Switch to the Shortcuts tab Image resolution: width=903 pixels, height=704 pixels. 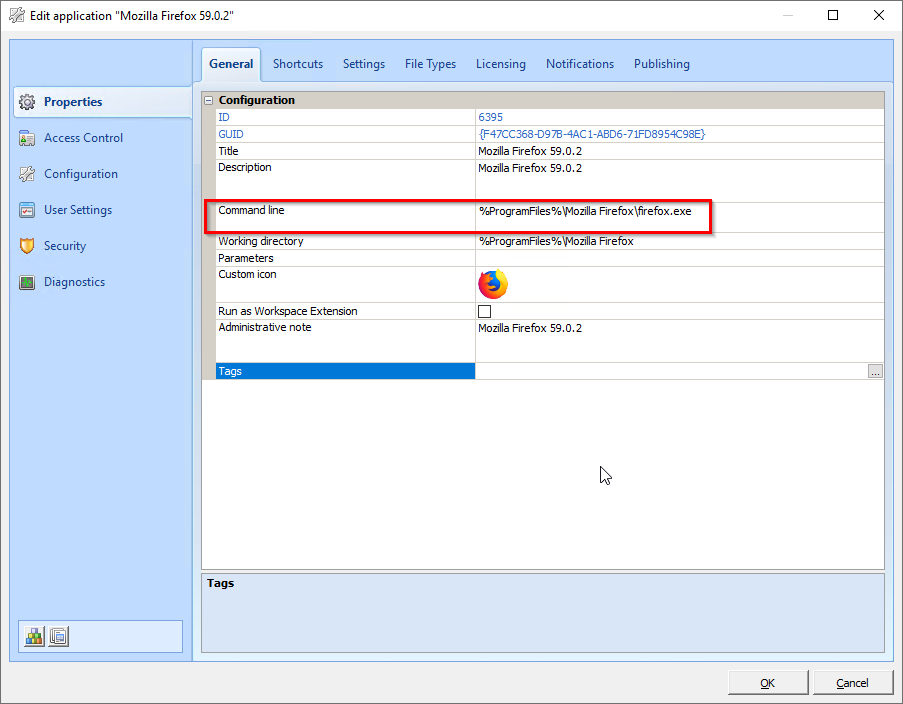click(x=298, y=64)
